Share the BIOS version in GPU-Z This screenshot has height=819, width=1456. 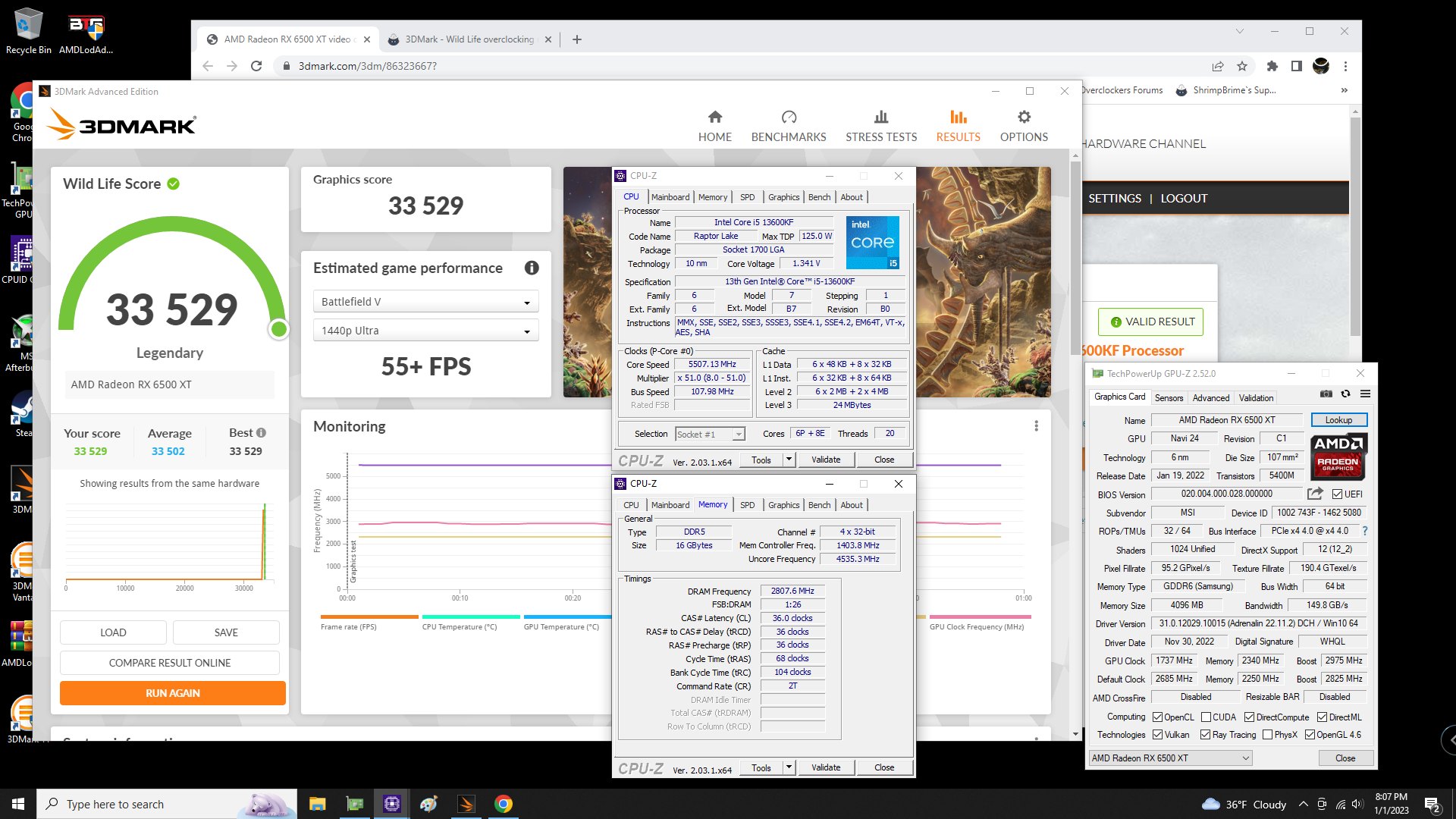pyautogui.click(x=1315, y=494)
